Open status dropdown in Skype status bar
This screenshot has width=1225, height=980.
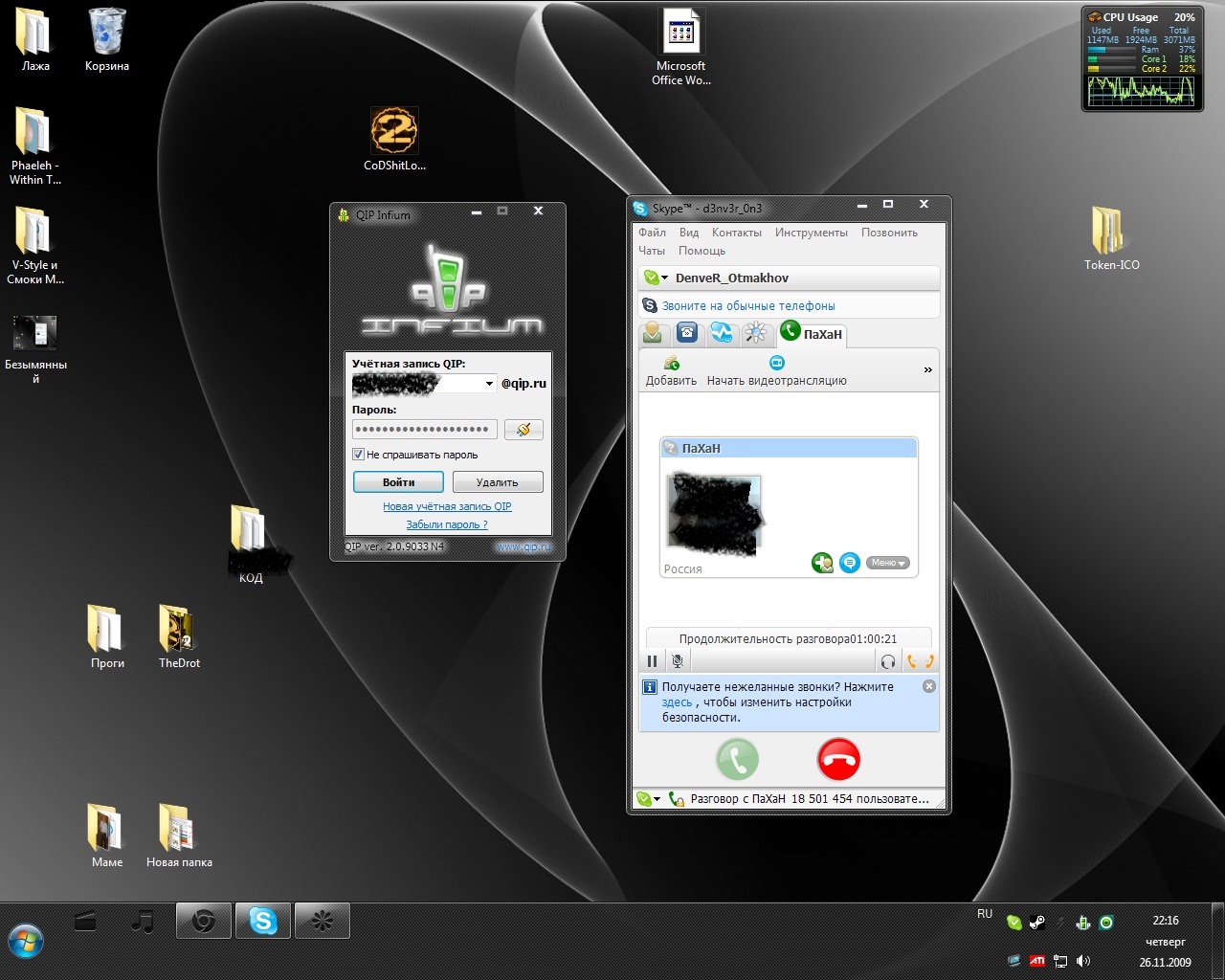point(649,799)
